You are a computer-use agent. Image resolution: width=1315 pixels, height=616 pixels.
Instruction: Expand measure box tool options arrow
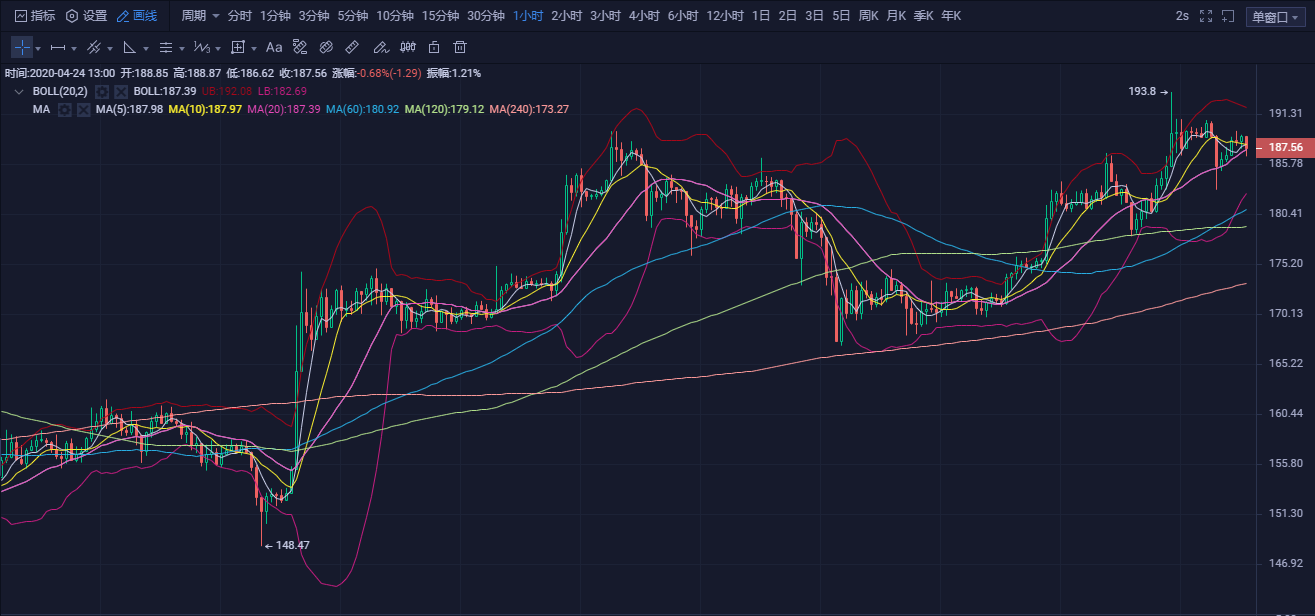[x=254, y=48]
